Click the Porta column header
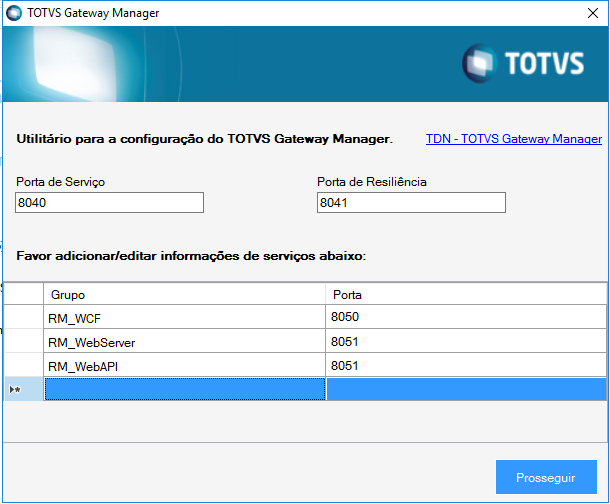The height and width of the screenshot is (504, 610). click(466, 294)
